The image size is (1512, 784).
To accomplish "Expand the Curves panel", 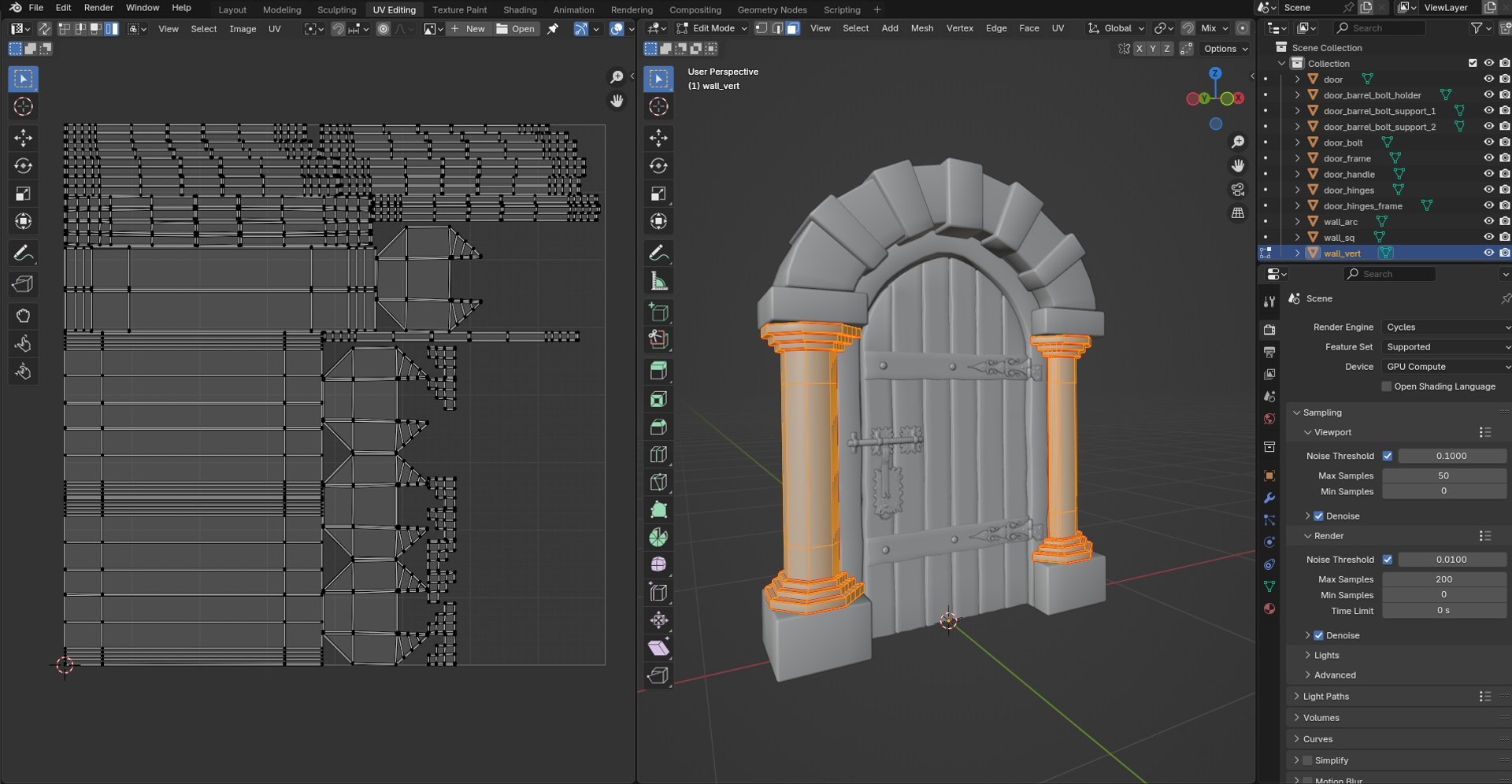I will 1317,739.
